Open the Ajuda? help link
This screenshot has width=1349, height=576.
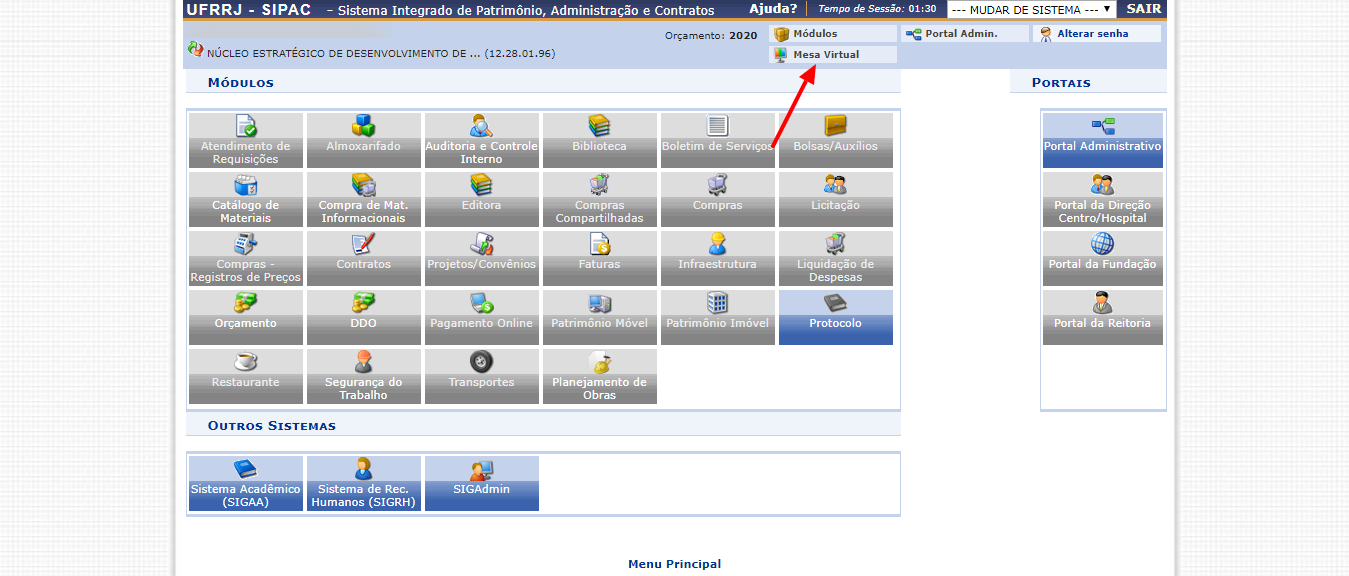[773, 9]
